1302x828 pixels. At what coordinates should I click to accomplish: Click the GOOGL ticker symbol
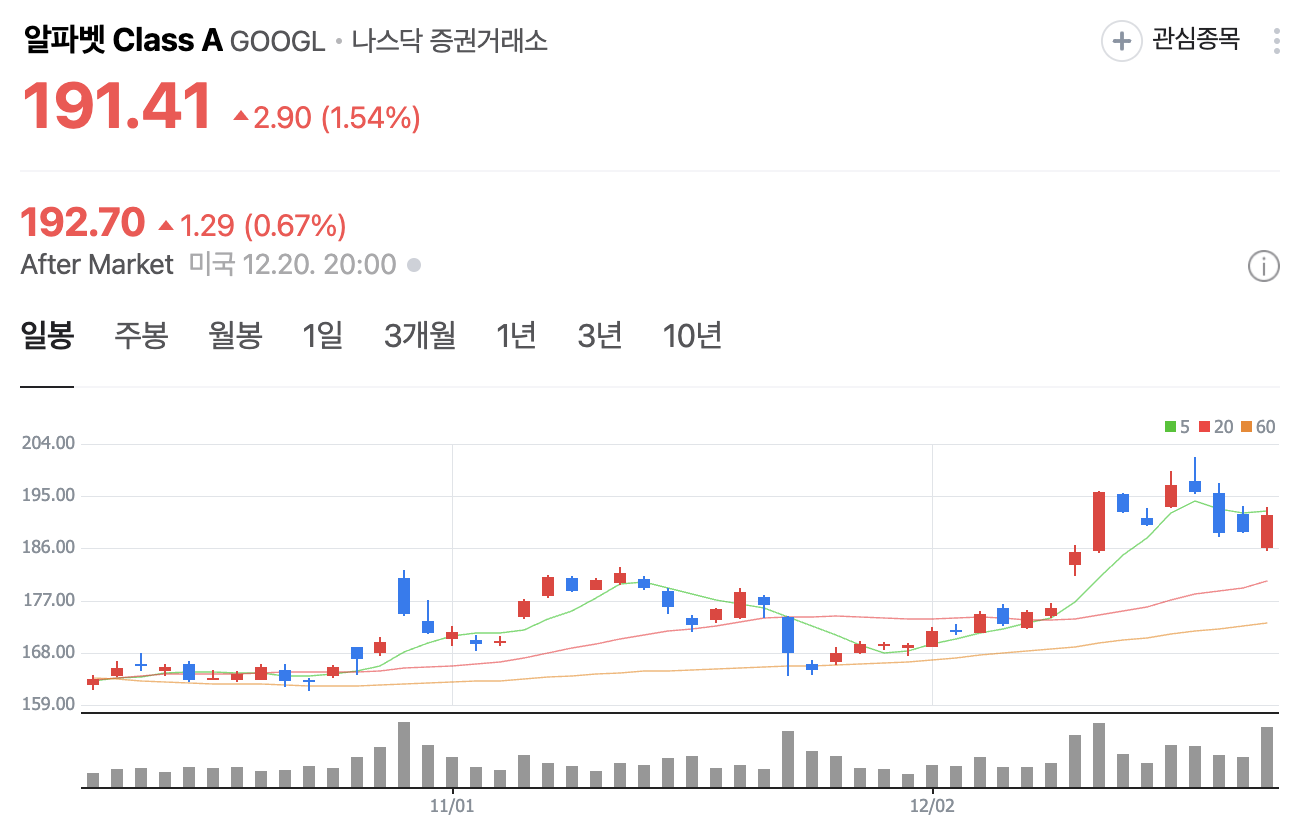click(278, 42)
